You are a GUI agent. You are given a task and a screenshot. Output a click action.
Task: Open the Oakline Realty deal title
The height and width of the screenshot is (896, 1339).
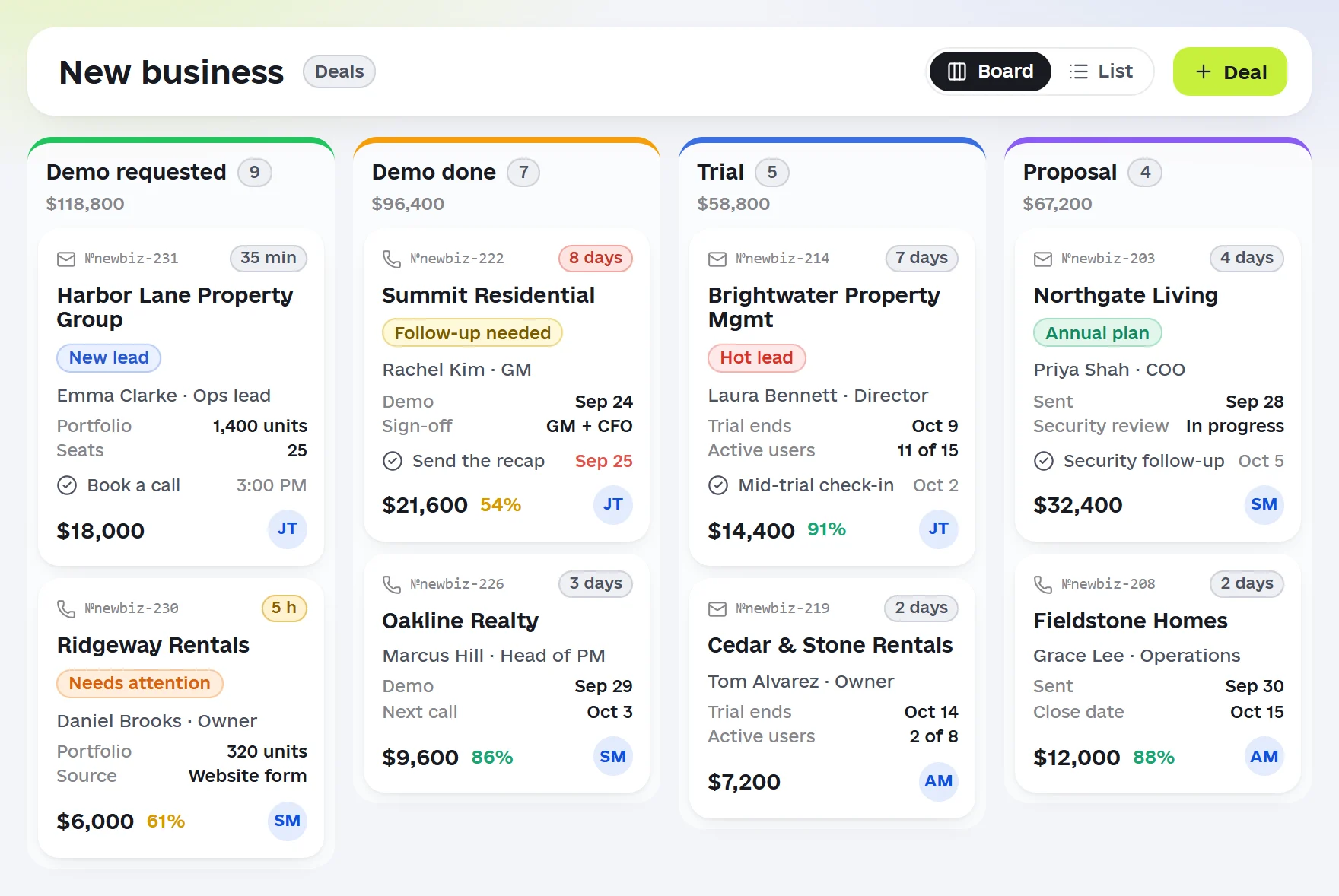click(x=460, y=621)
